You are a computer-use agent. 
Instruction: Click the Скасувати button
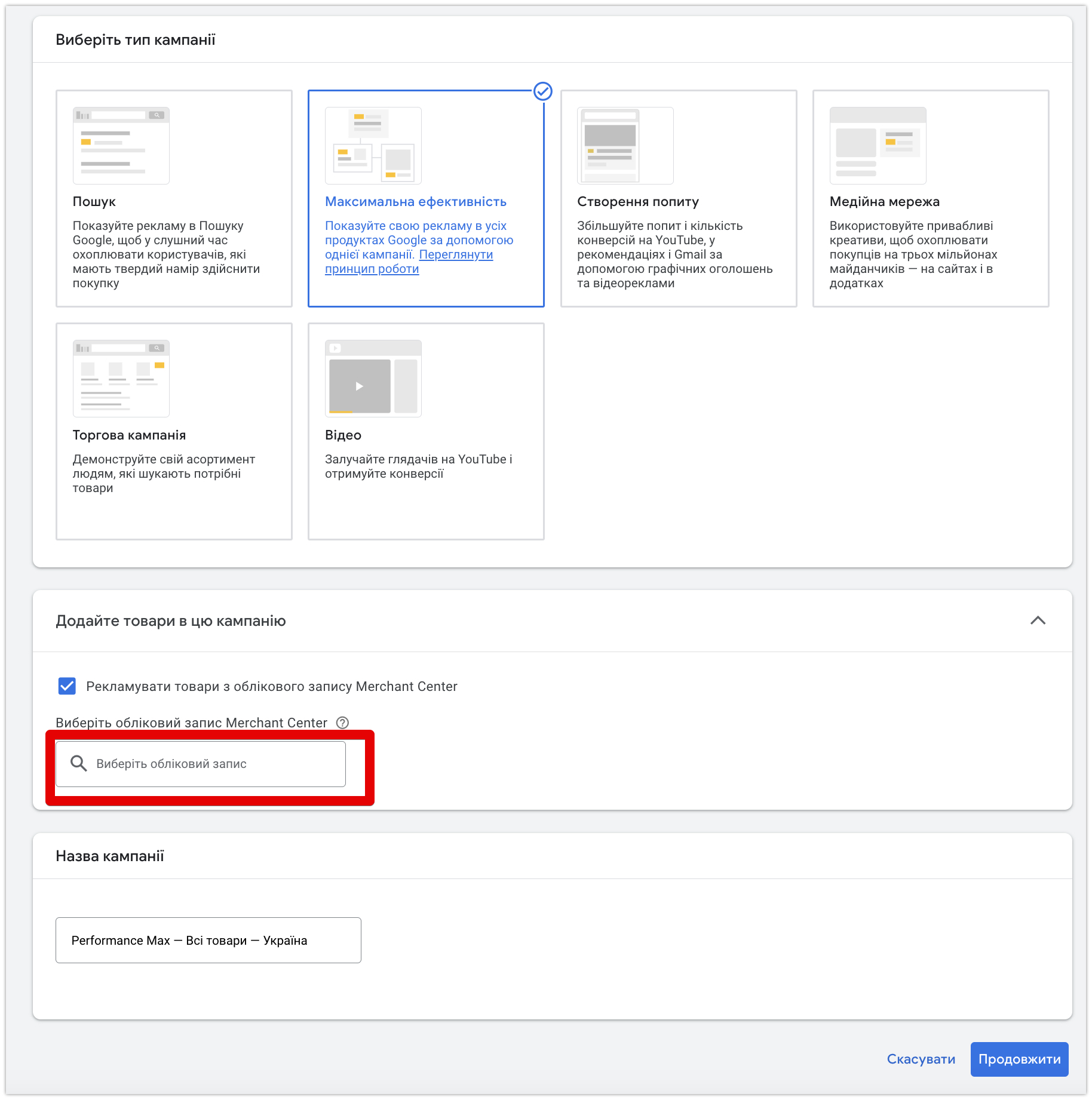(x=921, y=1059)
